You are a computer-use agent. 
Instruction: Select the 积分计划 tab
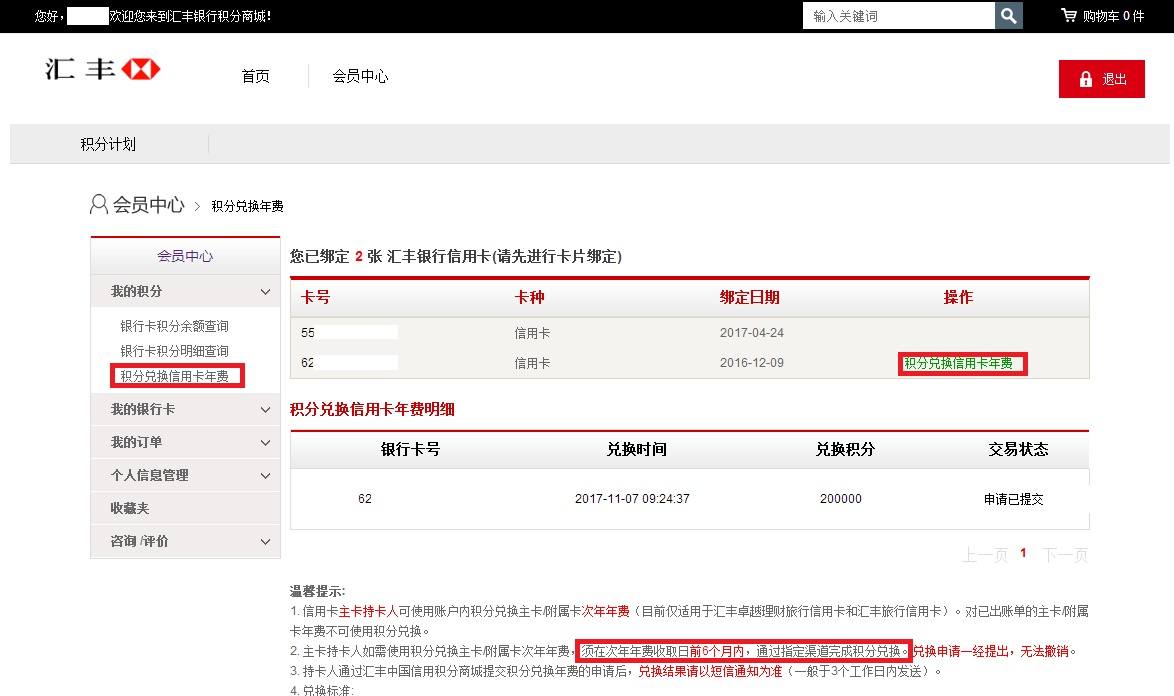[x=109, y=144]
